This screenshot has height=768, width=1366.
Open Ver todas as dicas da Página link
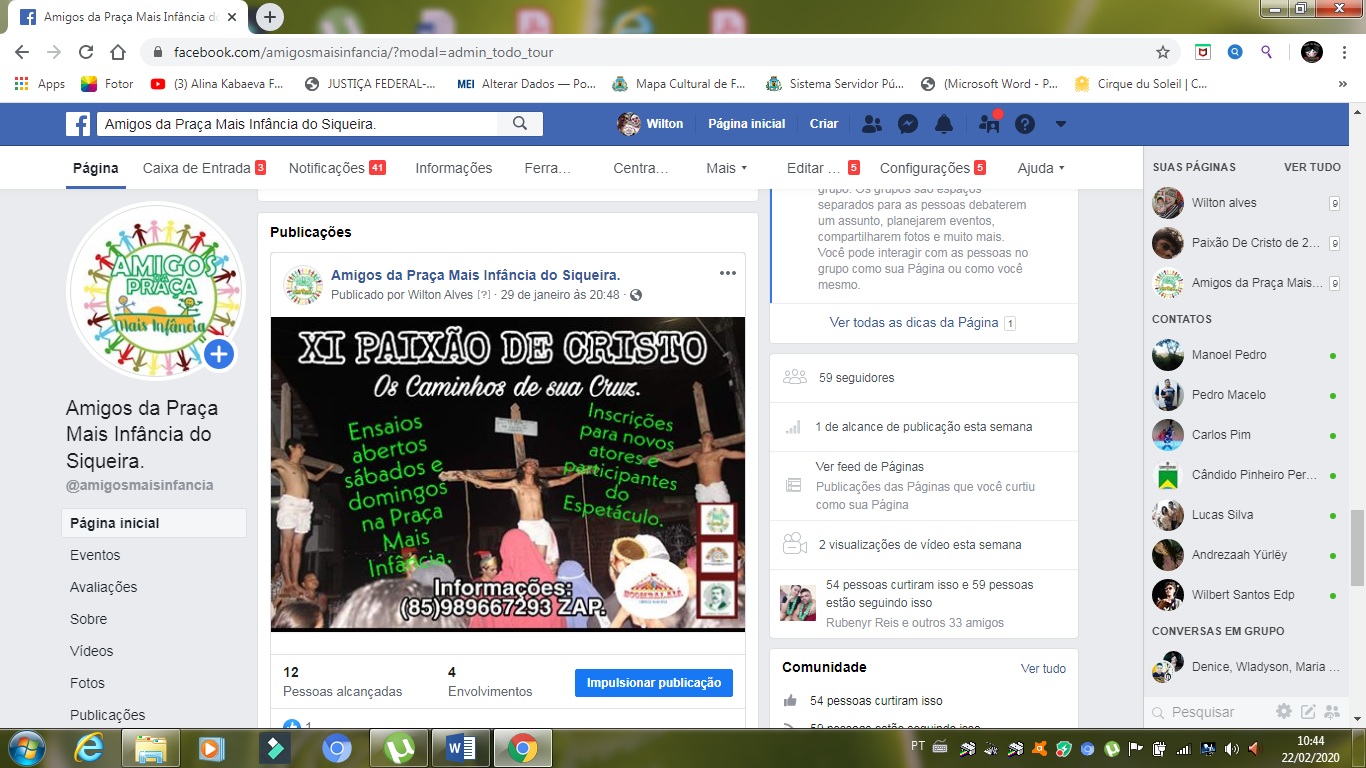(914, 322)
